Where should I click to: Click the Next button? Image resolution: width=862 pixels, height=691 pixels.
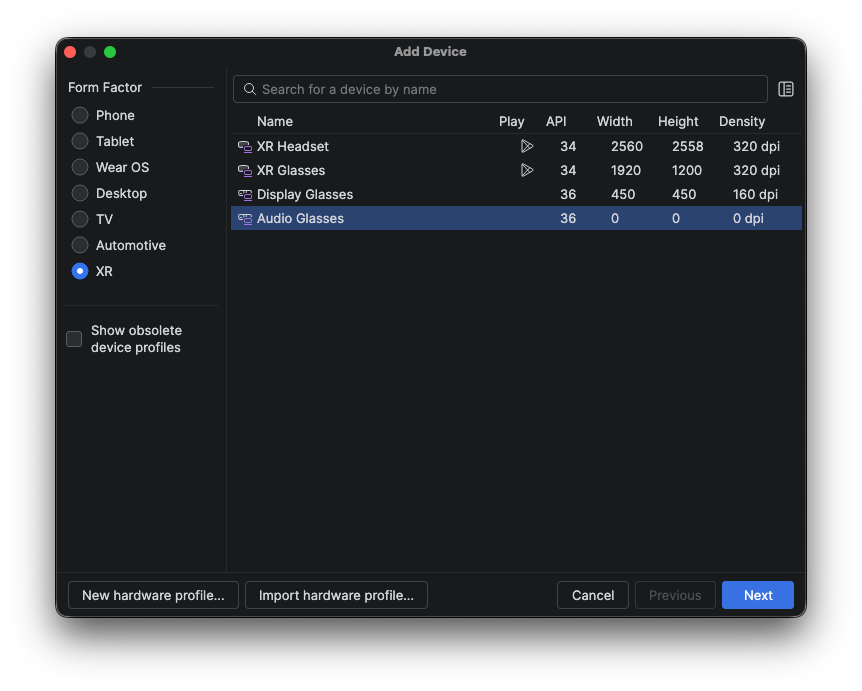point(758,595)
